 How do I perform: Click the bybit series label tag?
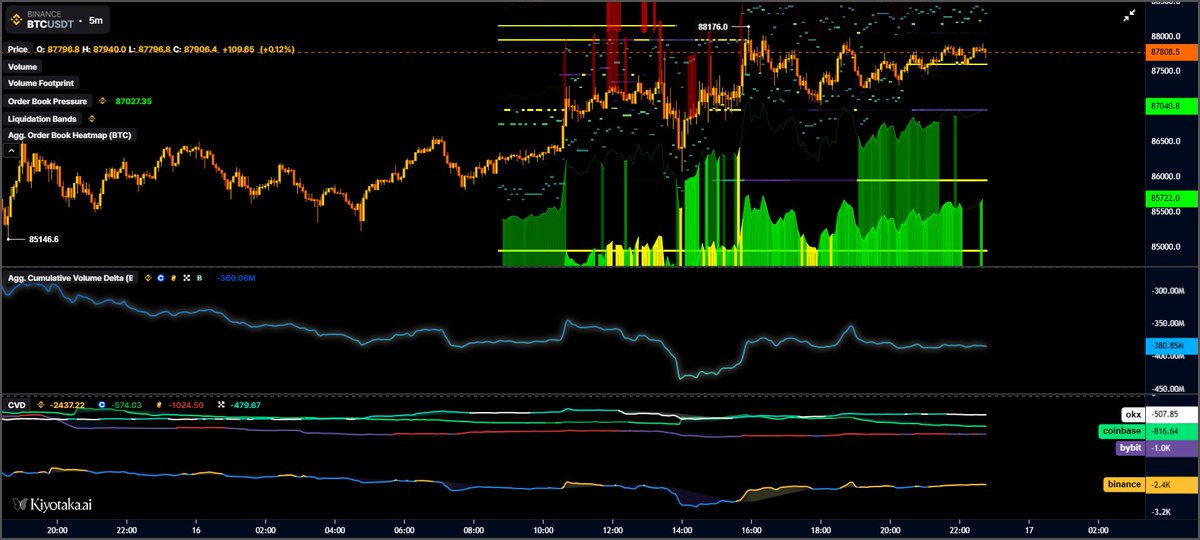tap(1130, 448)
